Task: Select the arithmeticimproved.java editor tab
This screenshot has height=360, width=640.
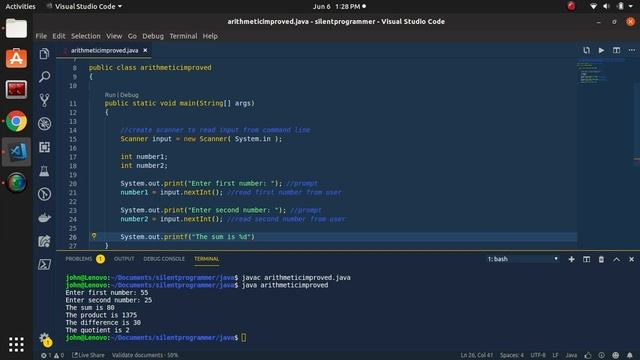Action: [104, 50]
